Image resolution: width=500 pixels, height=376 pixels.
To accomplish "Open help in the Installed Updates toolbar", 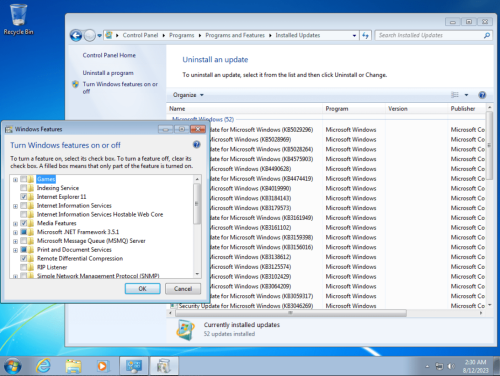I will pyautogui.click(x=482, y=95).
